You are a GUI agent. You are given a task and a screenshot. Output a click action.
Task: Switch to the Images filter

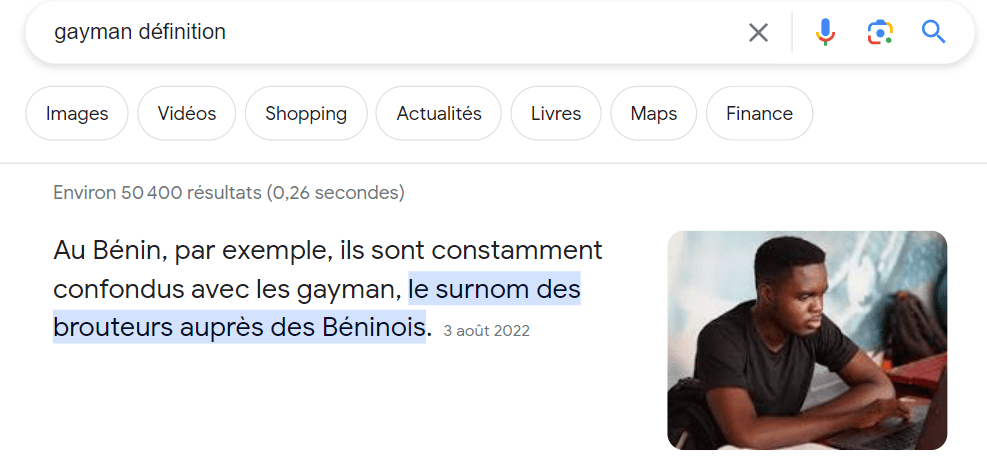click(77, 114)
